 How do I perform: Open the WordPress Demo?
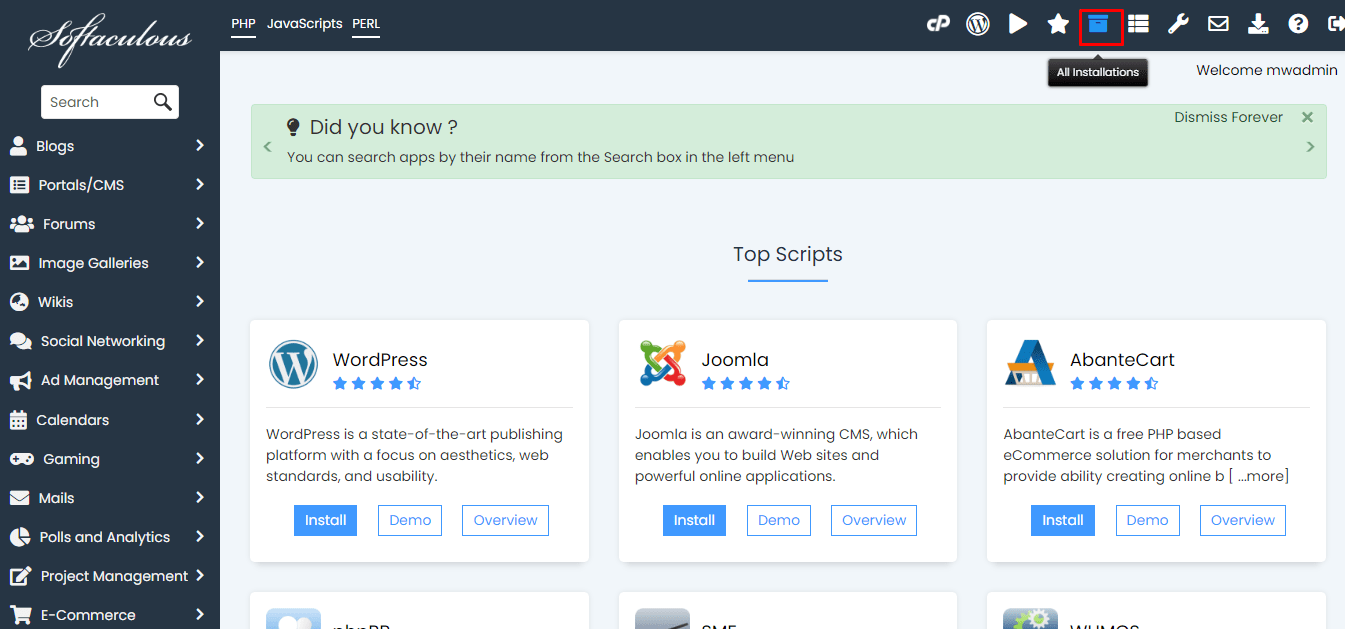coord(410,520)
